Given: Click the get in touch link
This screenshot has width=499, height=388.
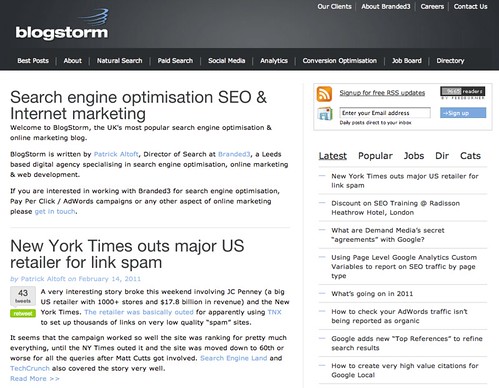Looking at the screenshot, I should point(55,212).
